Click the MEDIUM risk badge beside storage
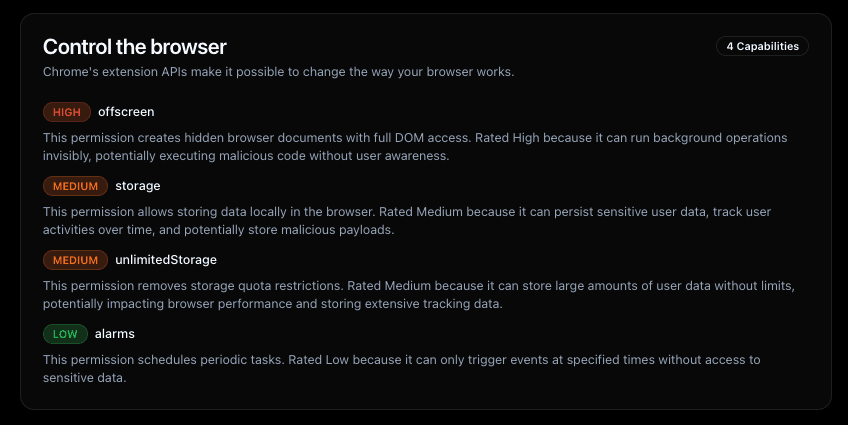Image resolution: width=848 pixels, height=425 pixels. click(75, 186)
